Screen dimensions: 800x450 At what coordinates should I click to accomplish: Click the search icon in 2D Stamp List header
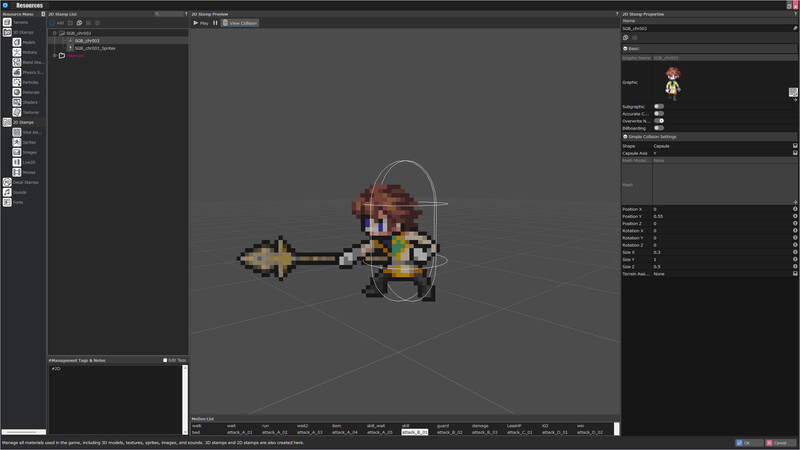coord(157,14)
